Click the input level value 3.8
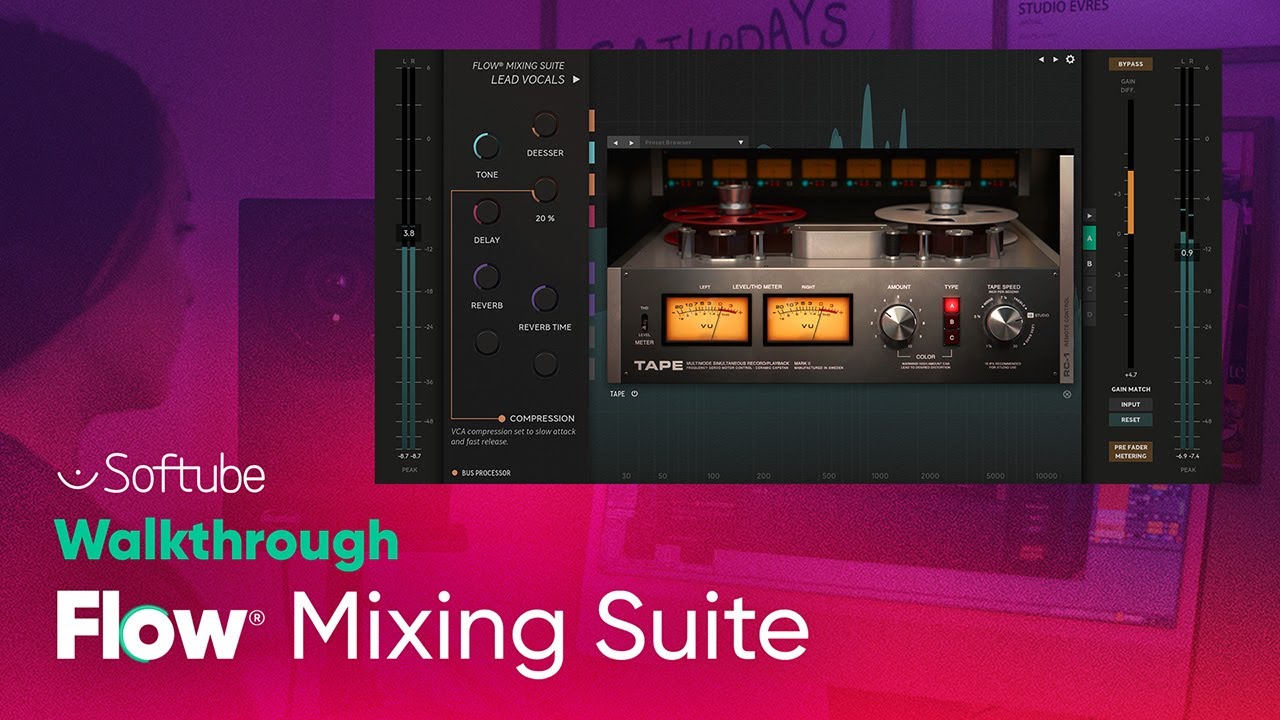Screen dimensions: 1280x720 [x=408, y=233]
